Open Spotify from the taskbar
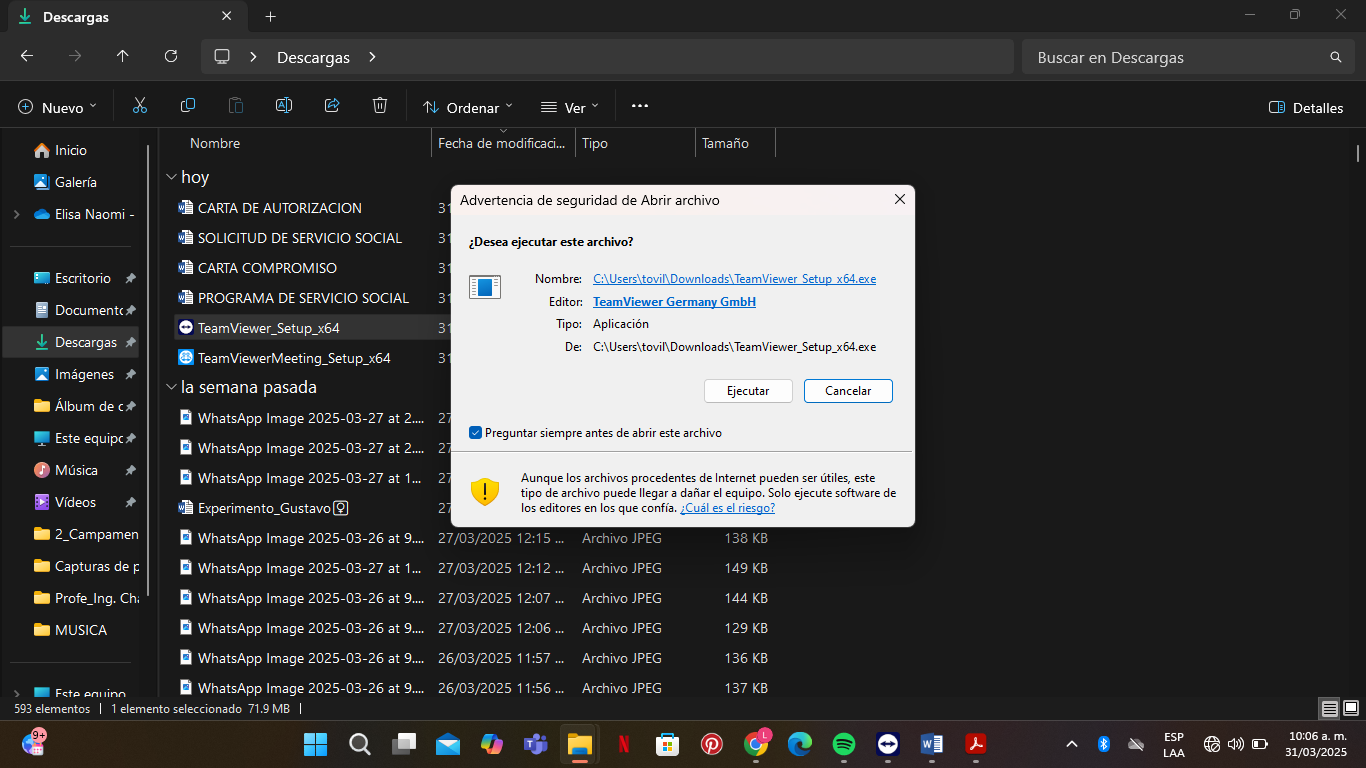The image size is (1366, 768). coord(844,744)
